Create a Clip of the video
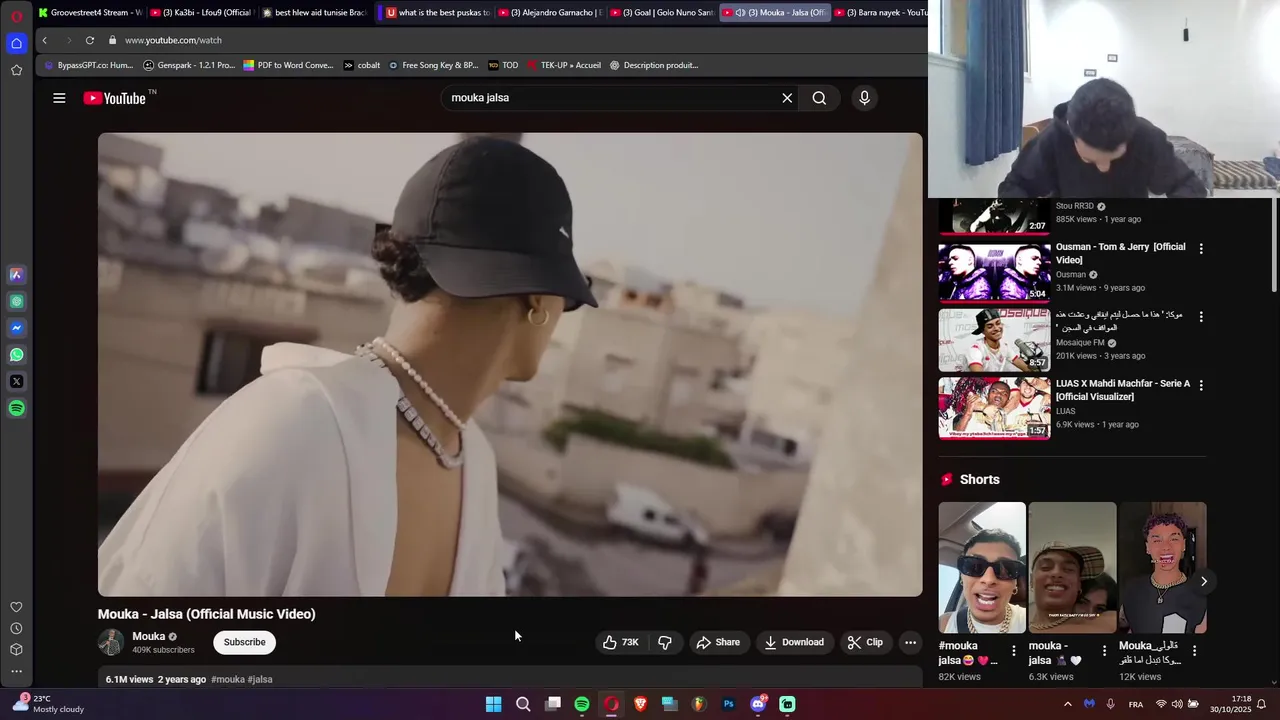This screenshot has height=720, width=1280. (x=865, y=642)
